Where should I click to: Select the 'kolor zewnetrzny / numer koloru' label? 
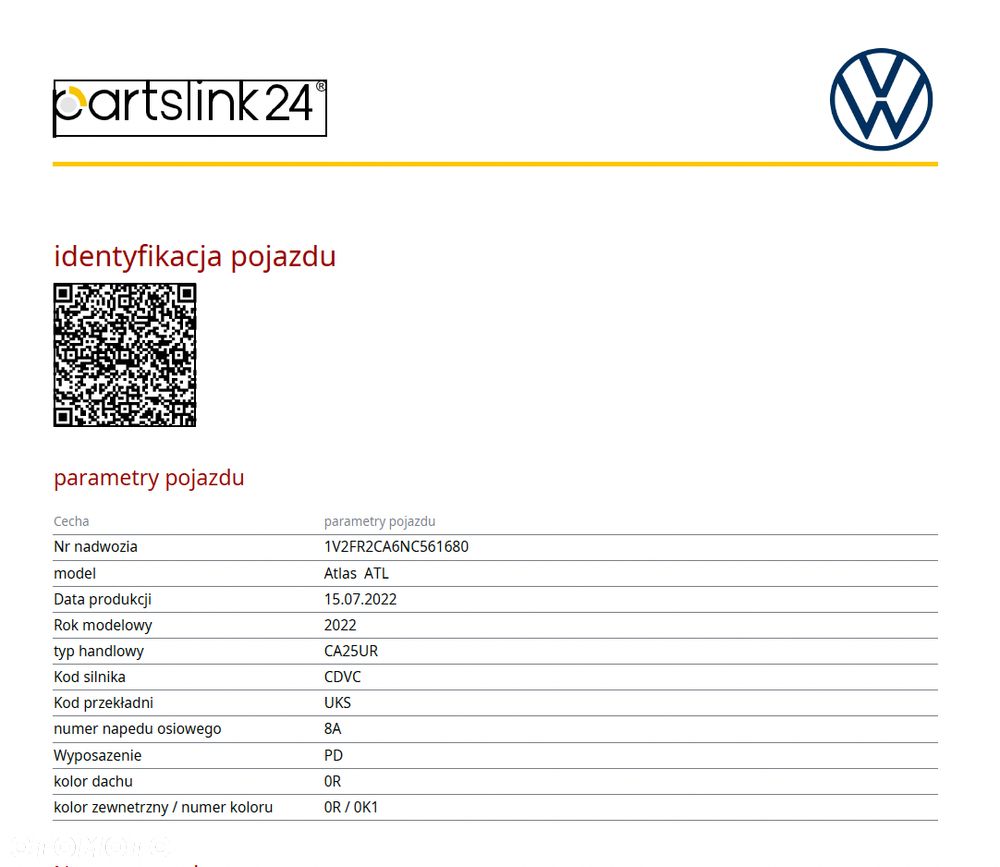pos(163,808)
